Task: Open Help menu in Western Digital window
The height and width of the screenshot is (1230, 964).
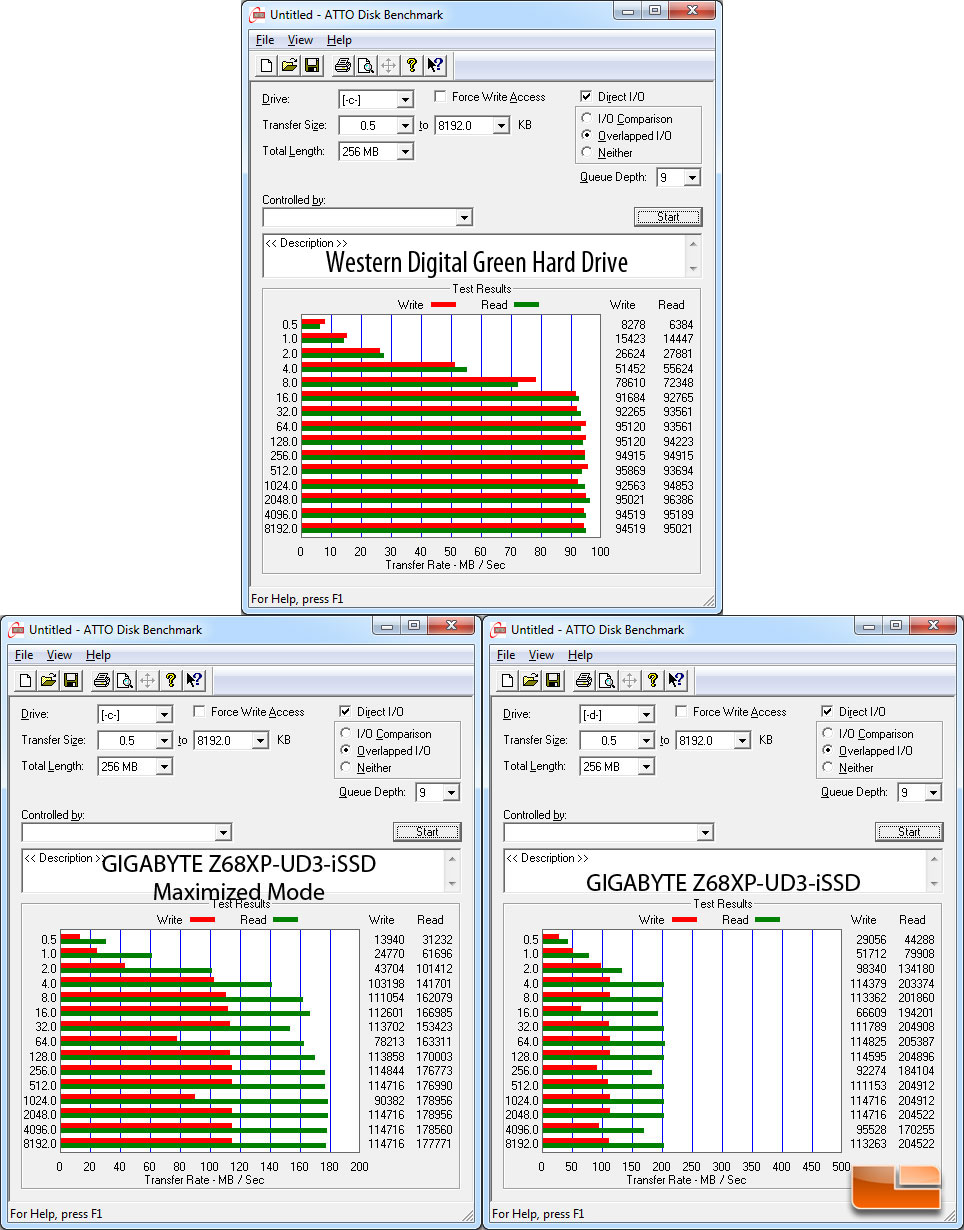Action: pyautogui.click(x=340, y=40)
